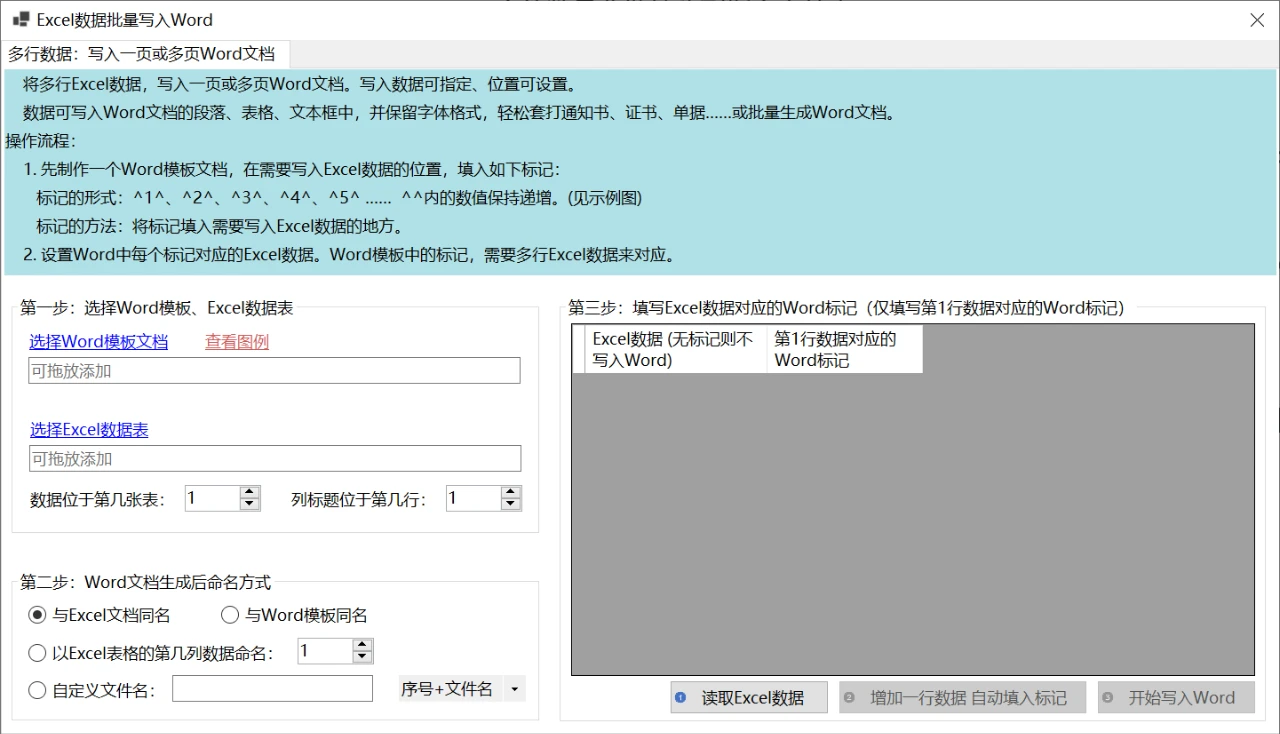Click the 读取Excel数据 button
The image size is (1280, 734).
click(749, 698)
